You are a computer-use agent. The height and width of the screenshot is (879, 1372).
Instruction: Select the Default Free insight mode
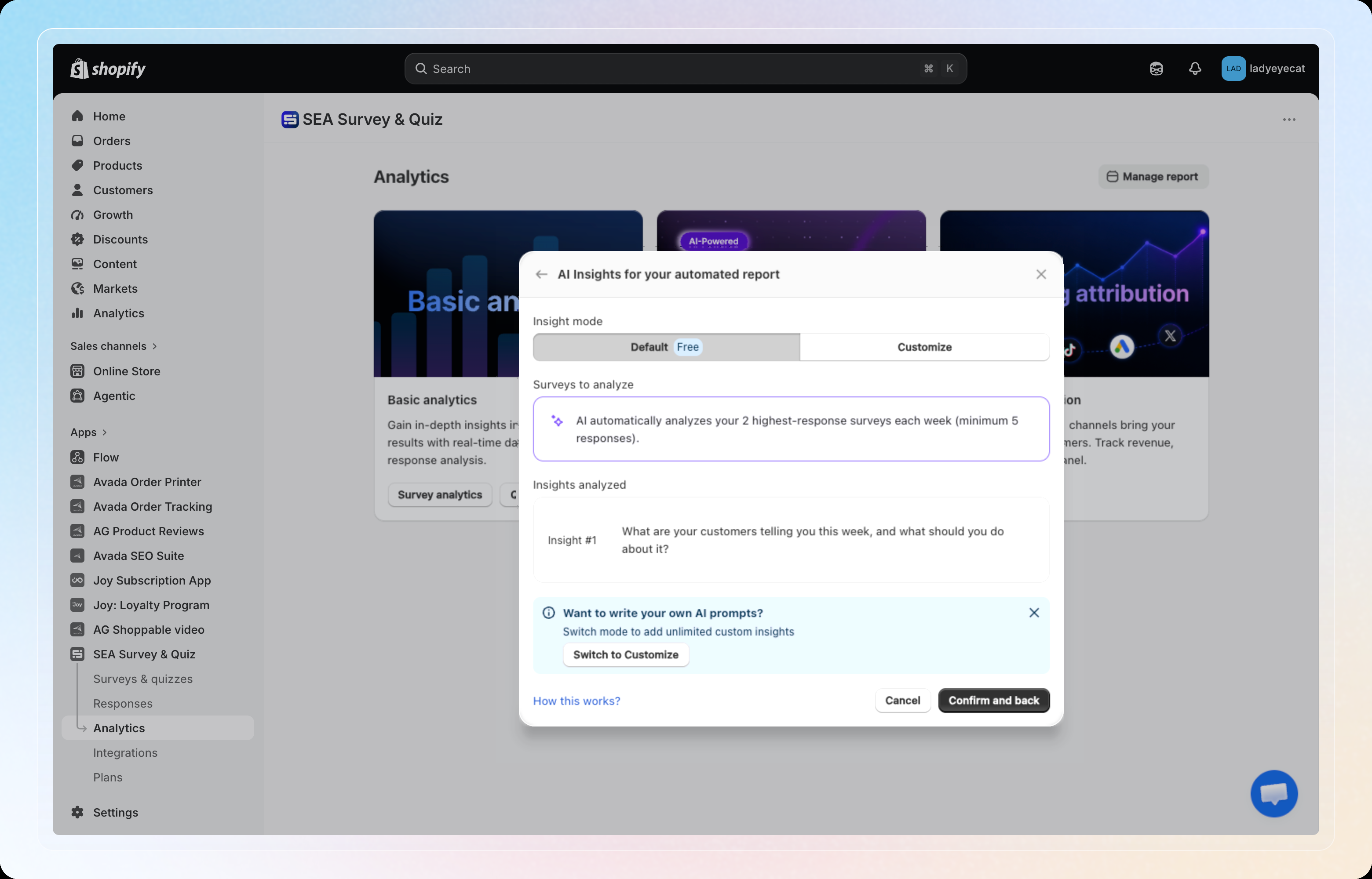coord(666,347)
